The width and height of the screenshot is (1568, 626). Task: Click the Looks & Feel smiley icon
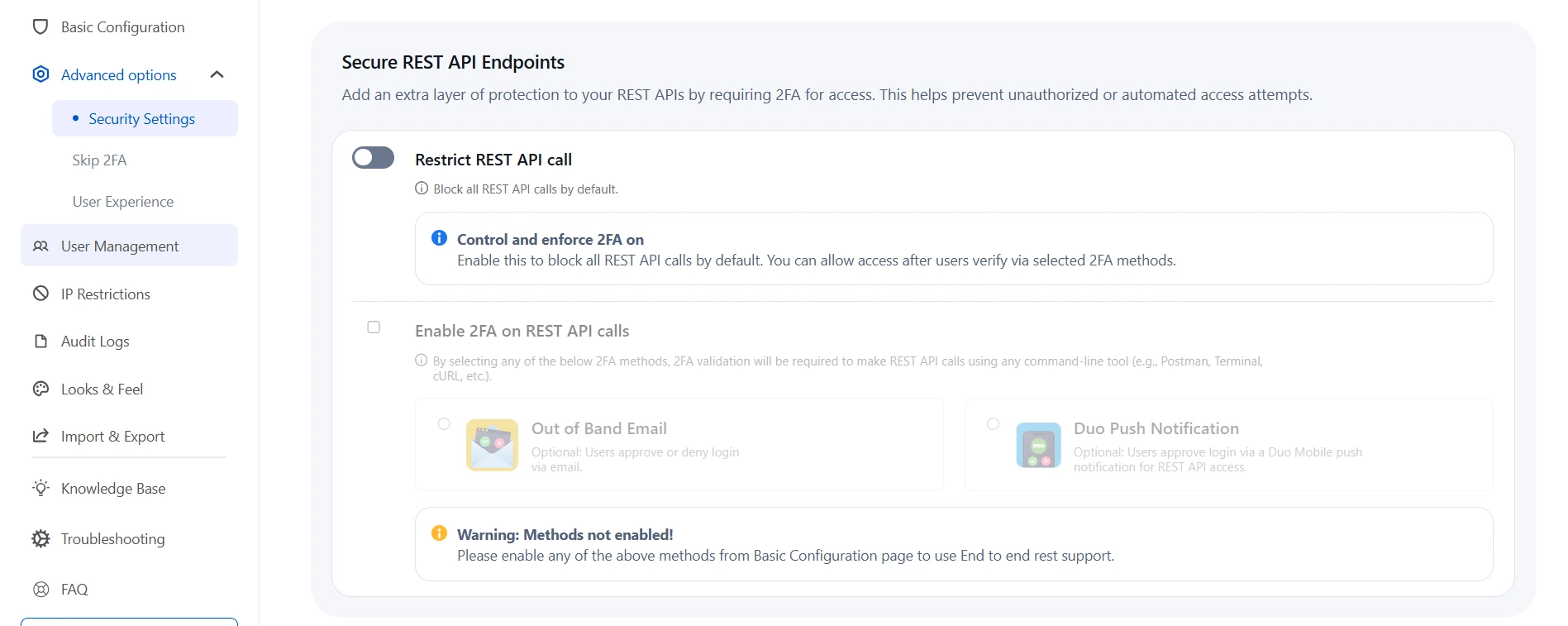pyautogui.click(x=41, y=389)
